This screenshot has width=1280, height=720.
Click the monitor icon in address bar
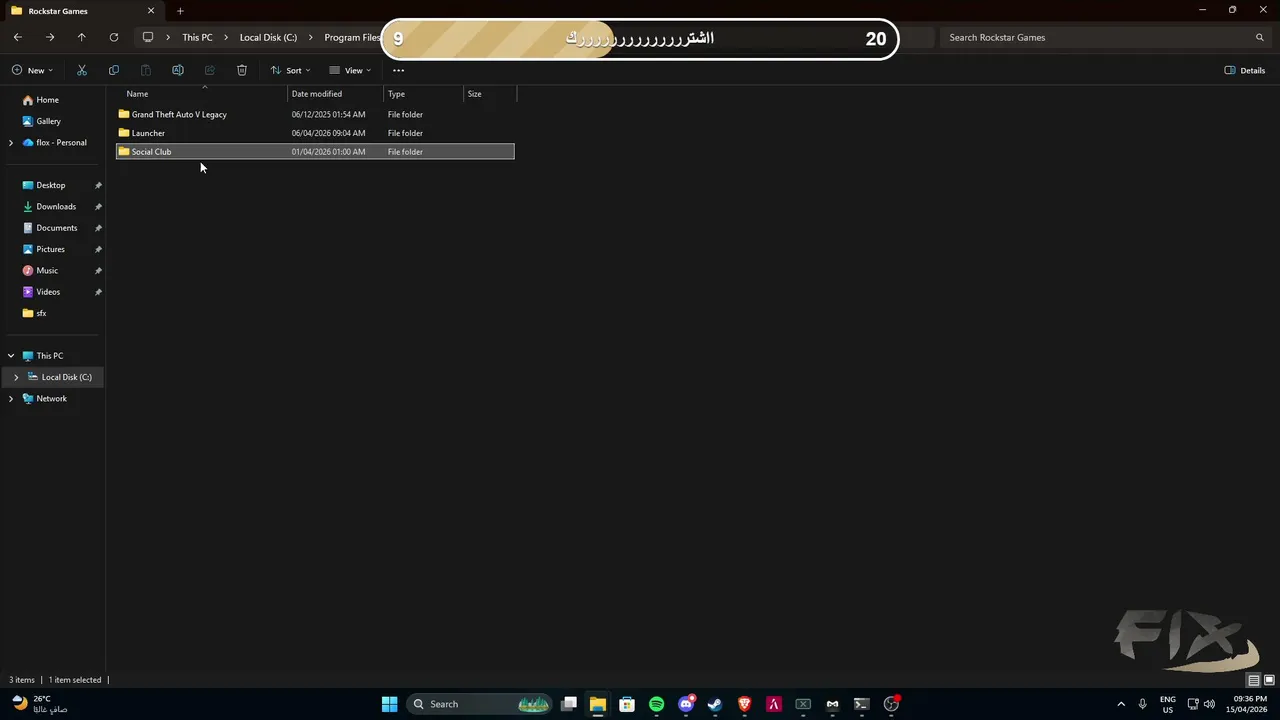[x=148, y=37]
